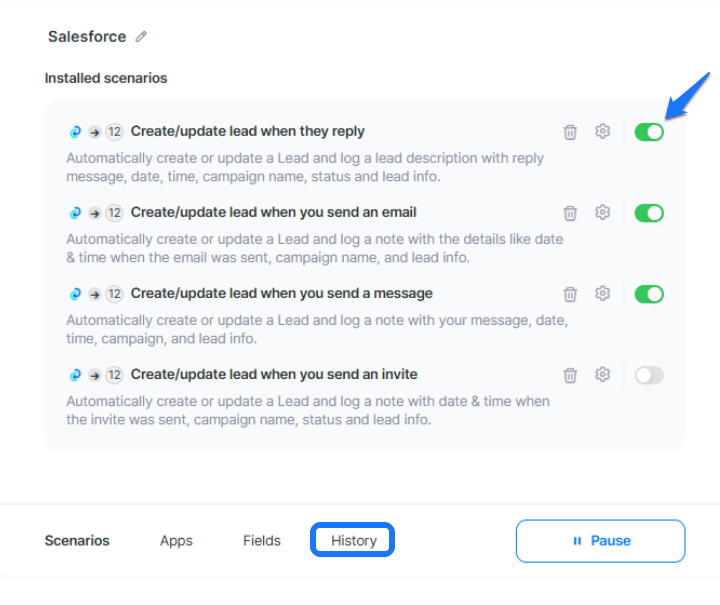Screen dimensions: 720x605
Task: Select the History tab
Action: point(354,541)
